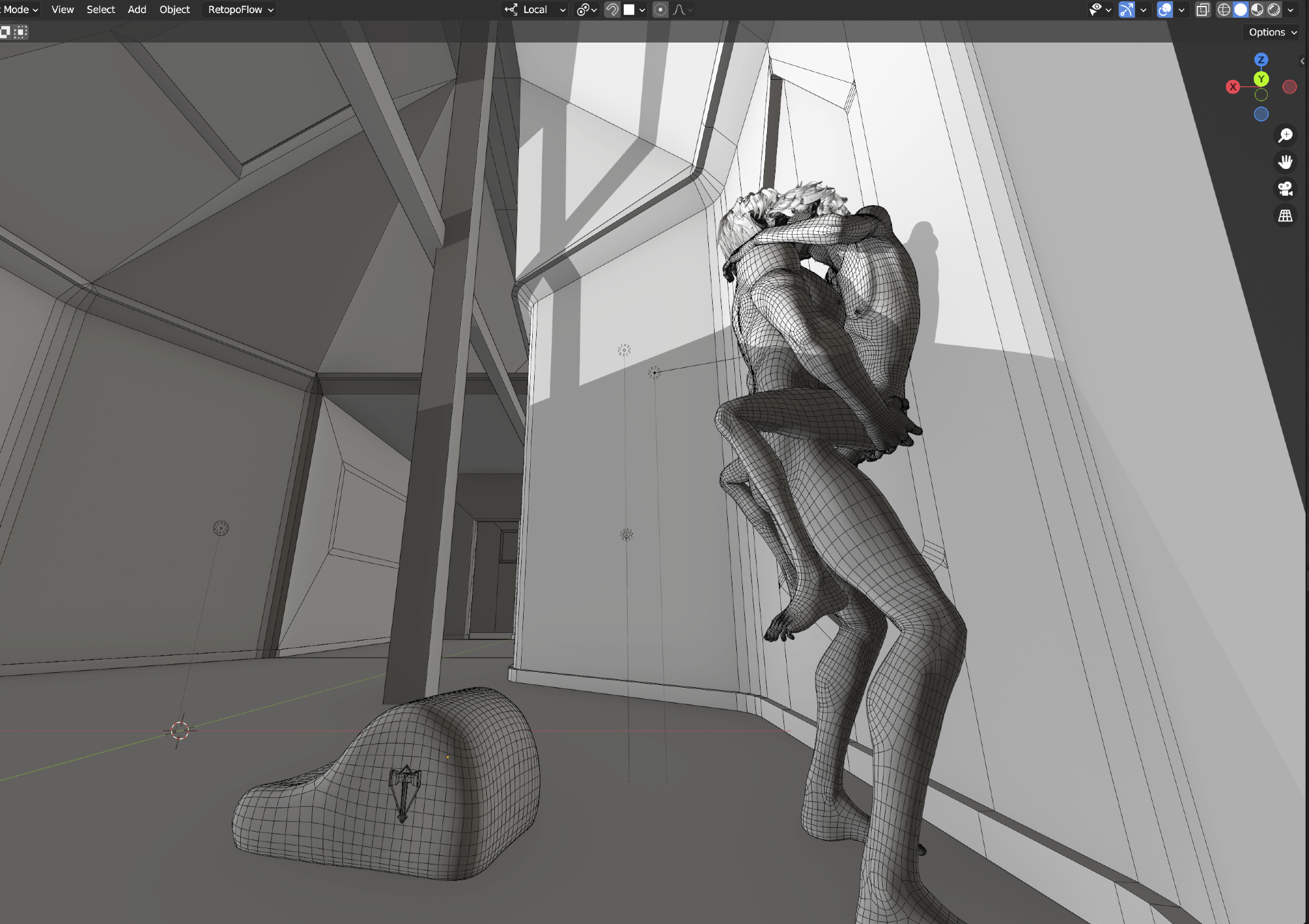Viewport: 1309px width, 924px height.
Task: Toggle show gizmo icon
Action: coord(1126,10)
